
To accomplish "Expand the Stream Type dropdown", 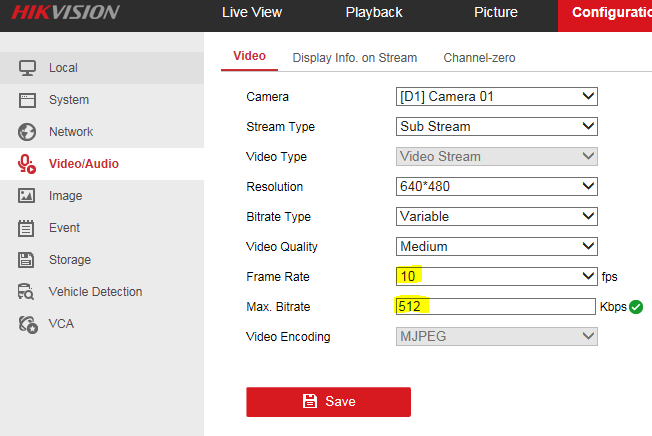I will coord(496,127).
